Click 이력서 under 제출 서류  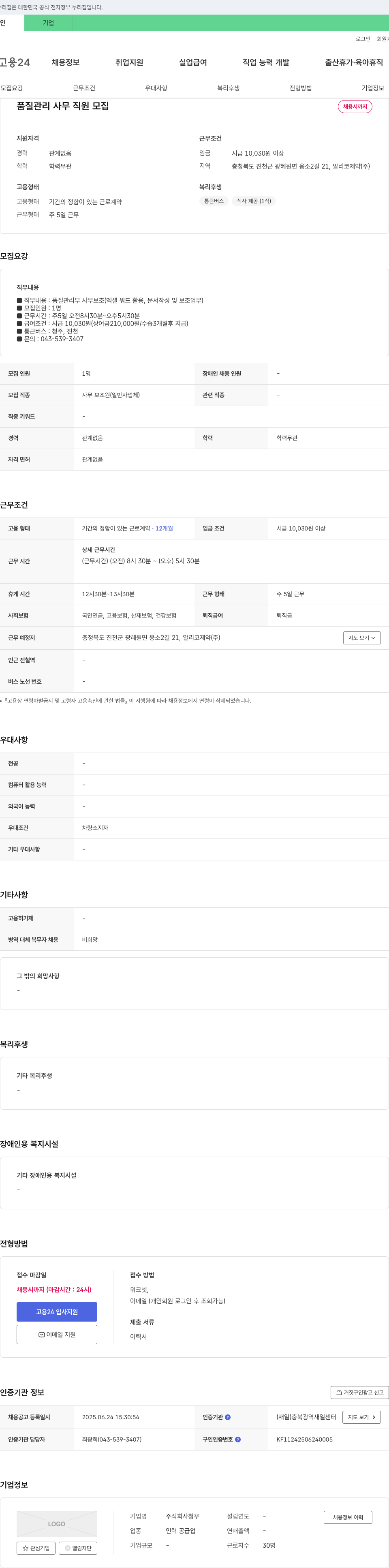[x=138, y=1337]
